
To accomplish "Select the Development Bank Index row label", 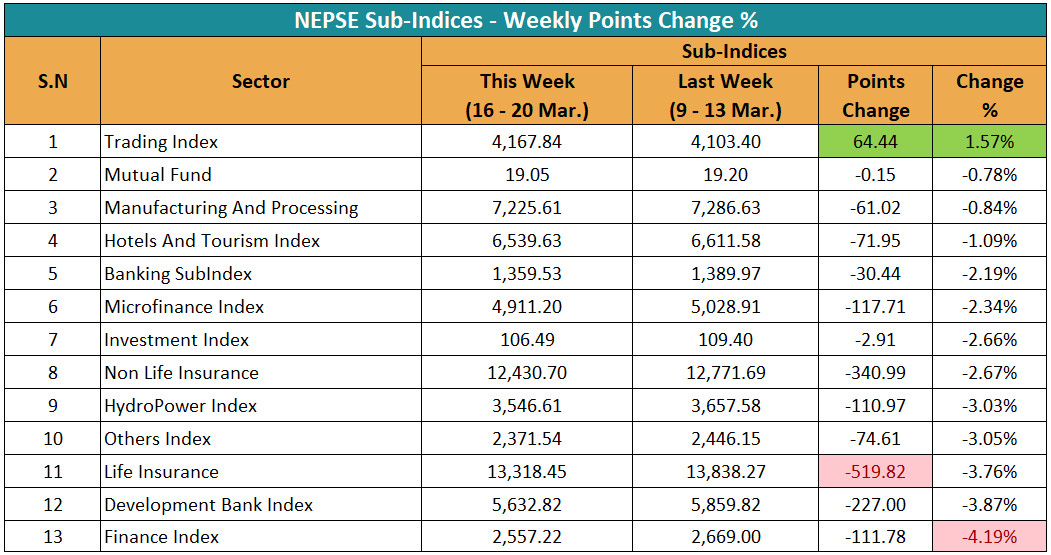I will (208, 504).
